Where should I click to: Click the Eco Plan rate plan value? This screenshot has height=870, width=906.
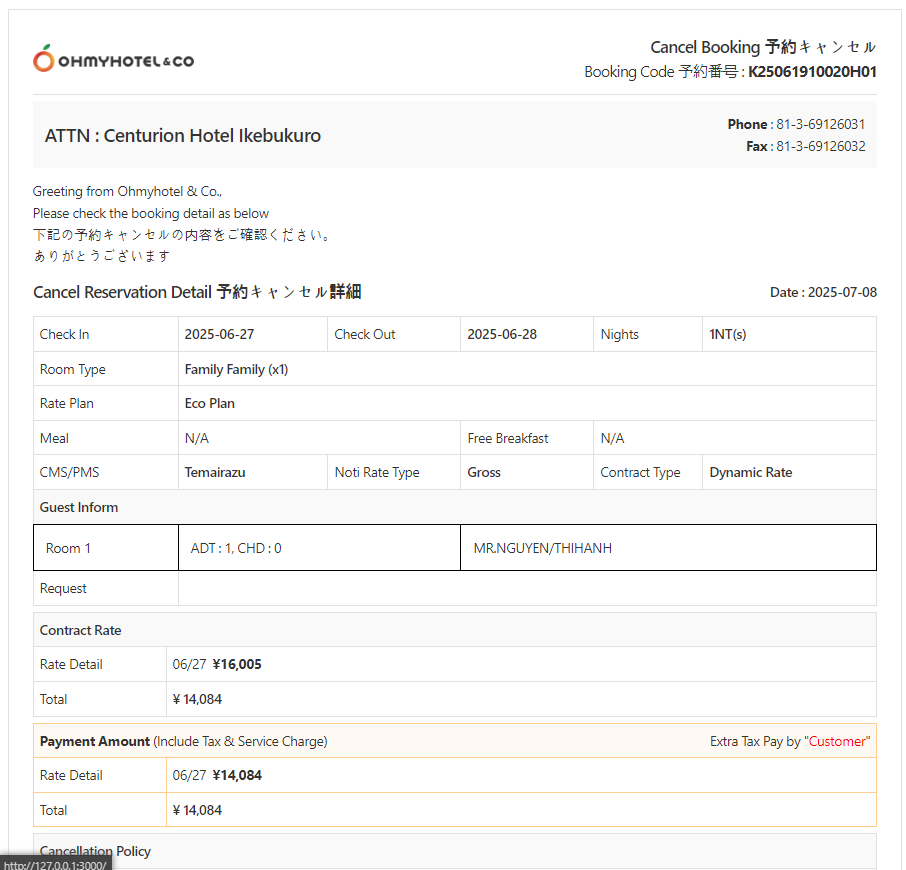tap(210, 404)
